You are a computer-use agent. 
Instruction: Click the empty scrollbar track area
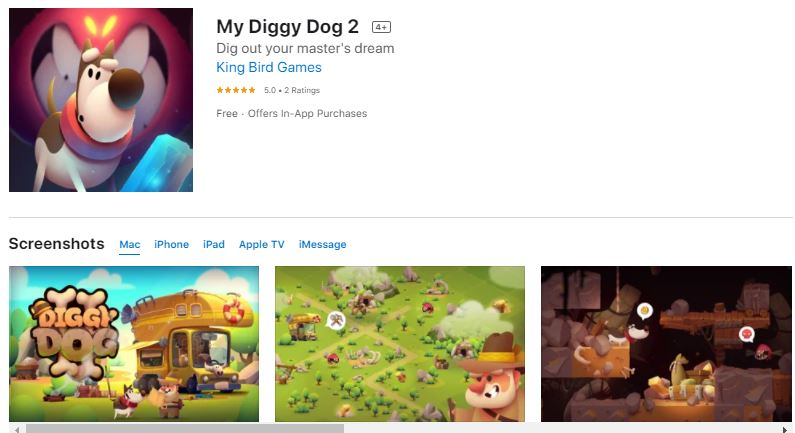pyautogui.click(x=561, y=429)
